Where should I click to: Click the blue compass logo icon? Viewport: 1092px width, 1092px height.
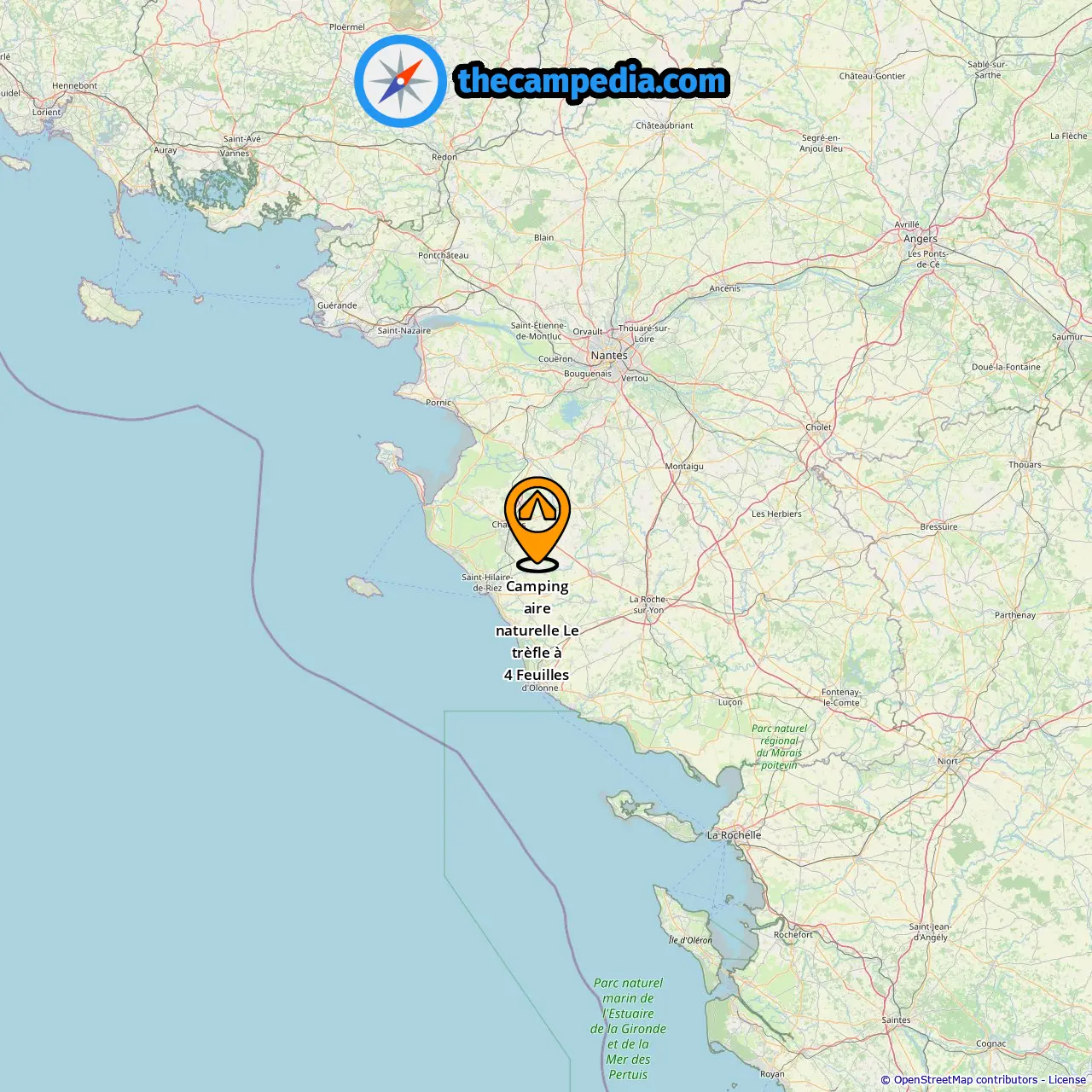click(x=400, y=81)
